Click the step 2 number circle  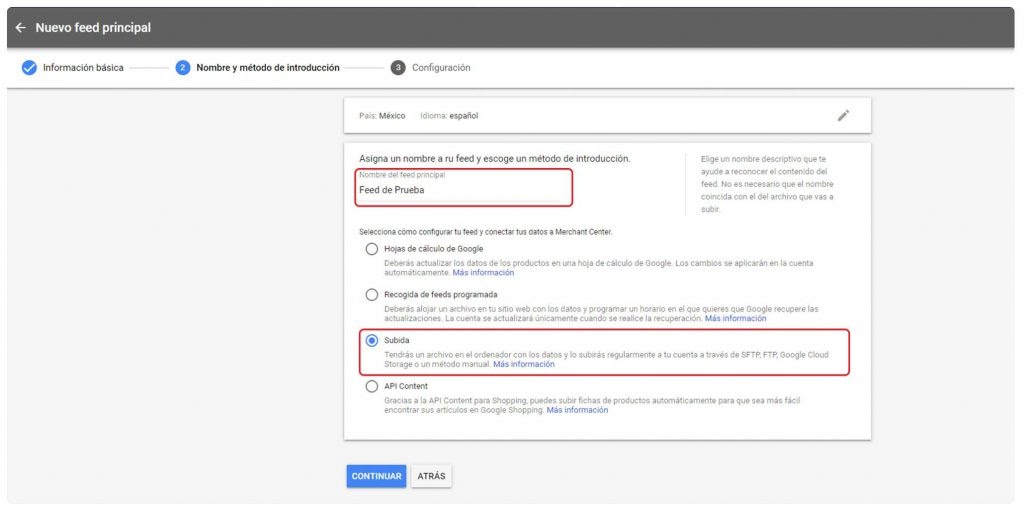coord(183,68)
